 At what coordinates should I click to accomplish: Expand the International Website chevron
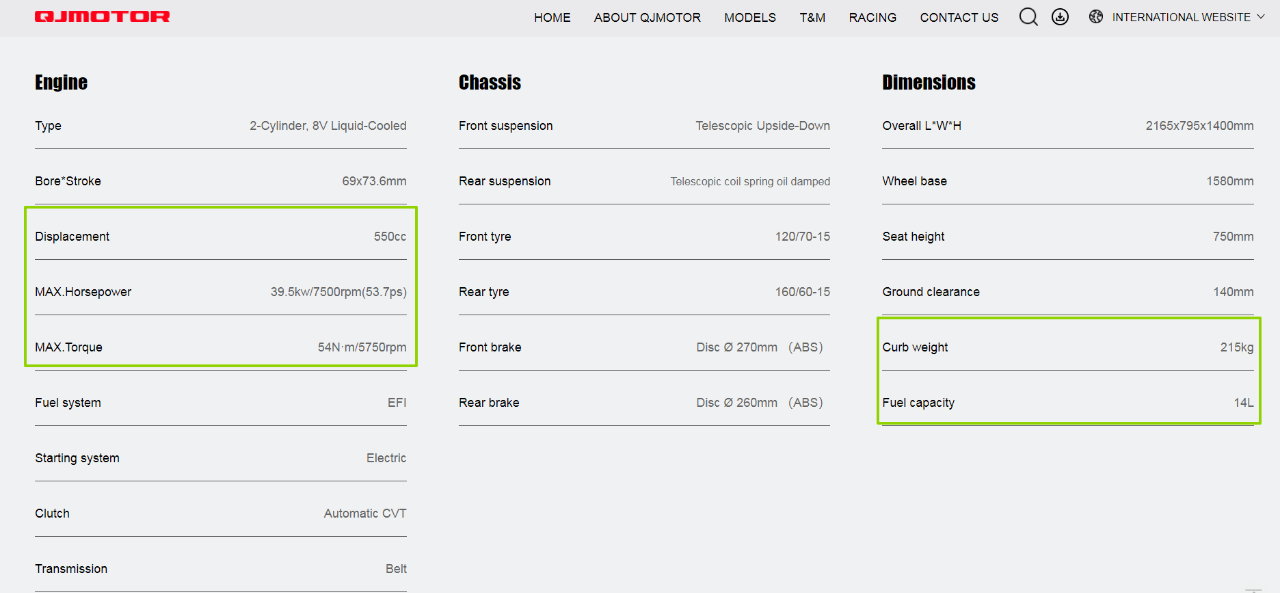pyautogui.click(x=1260, y=17)
